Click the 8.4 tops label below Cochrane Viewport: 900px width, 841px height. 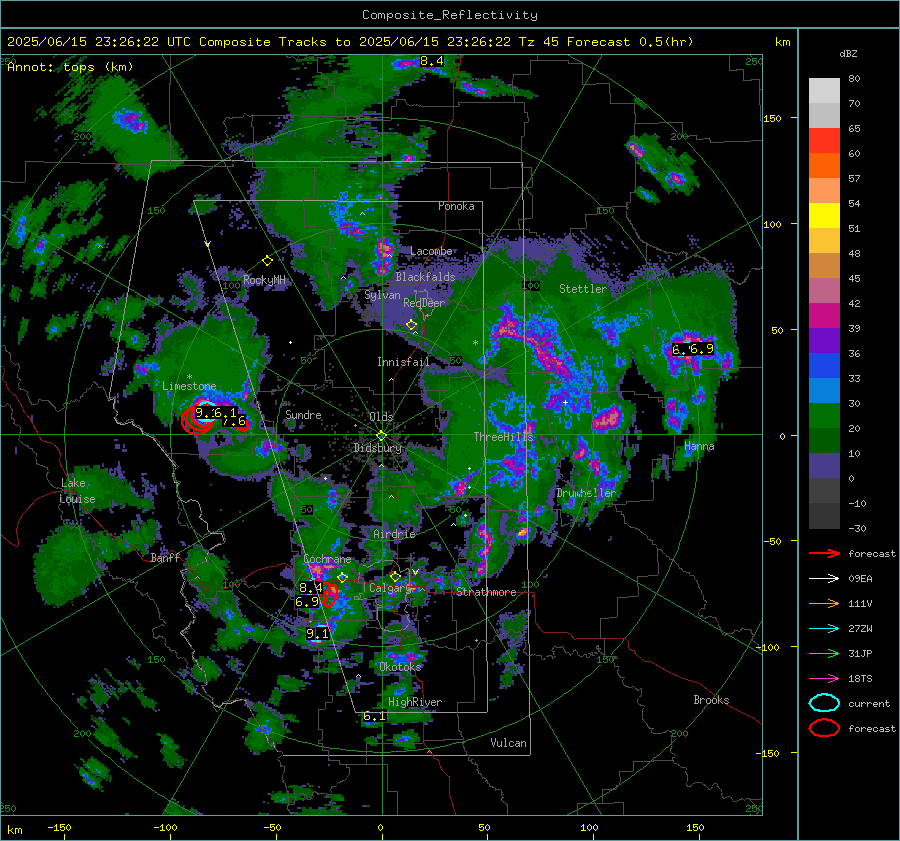(311, 588)
